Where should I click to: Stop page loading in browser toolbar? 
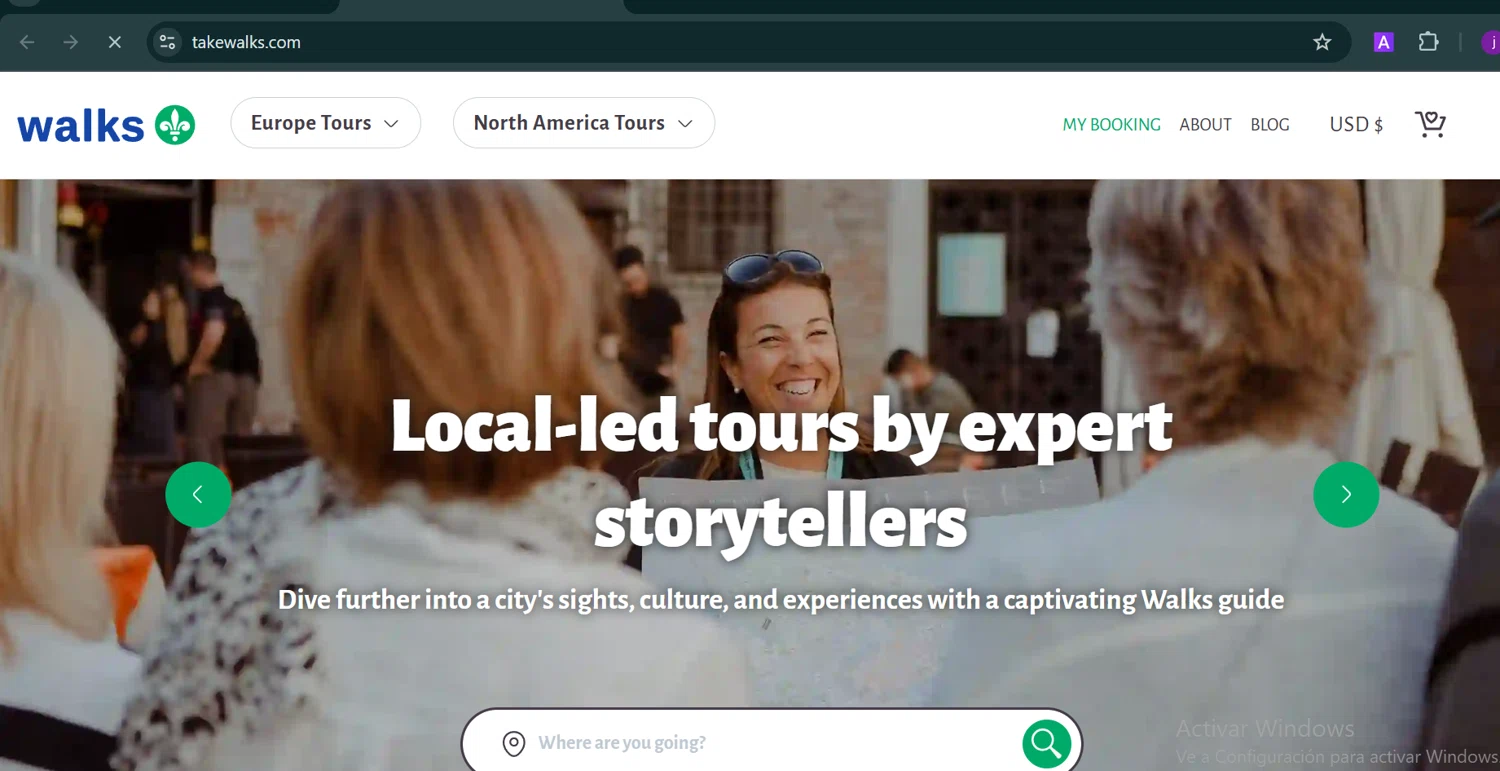(x=114, y=42)
